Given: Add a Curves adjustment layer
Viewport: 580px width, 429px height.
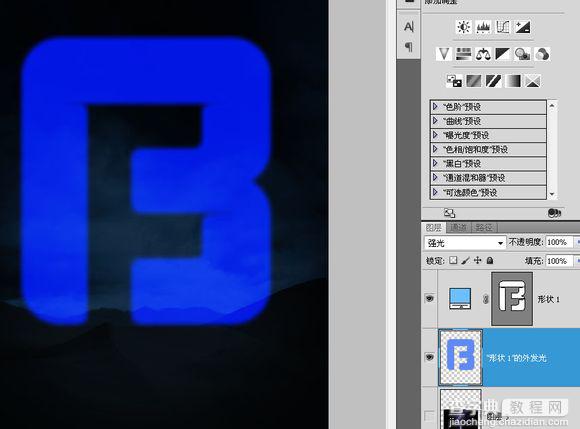Looking at the screenshot, I should pos(503,27).
